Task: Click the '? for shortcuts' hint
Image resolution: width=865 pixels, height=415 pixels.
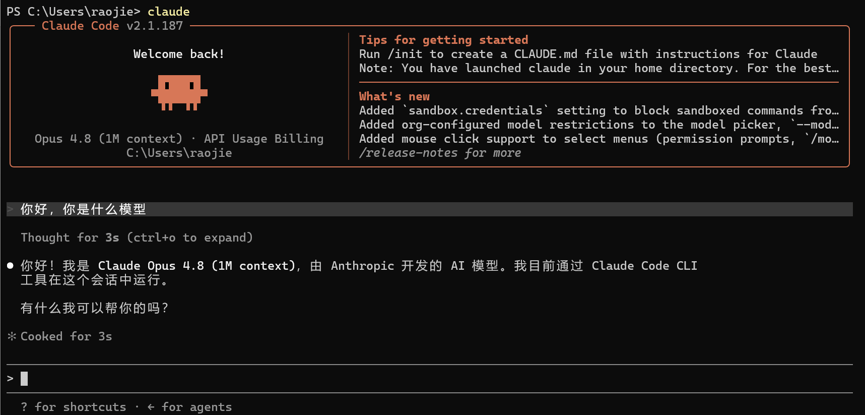Action: click(73, 407)
